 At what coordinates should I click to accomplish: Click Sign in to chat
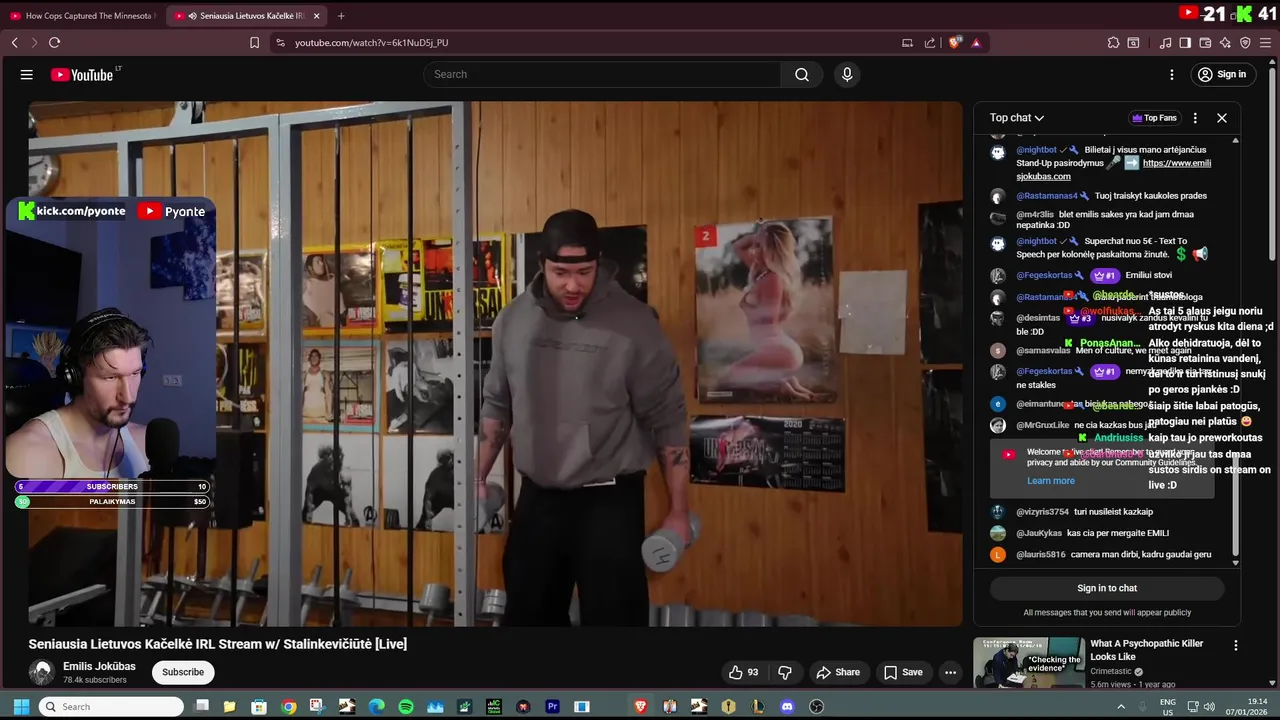pos(1107,588)
